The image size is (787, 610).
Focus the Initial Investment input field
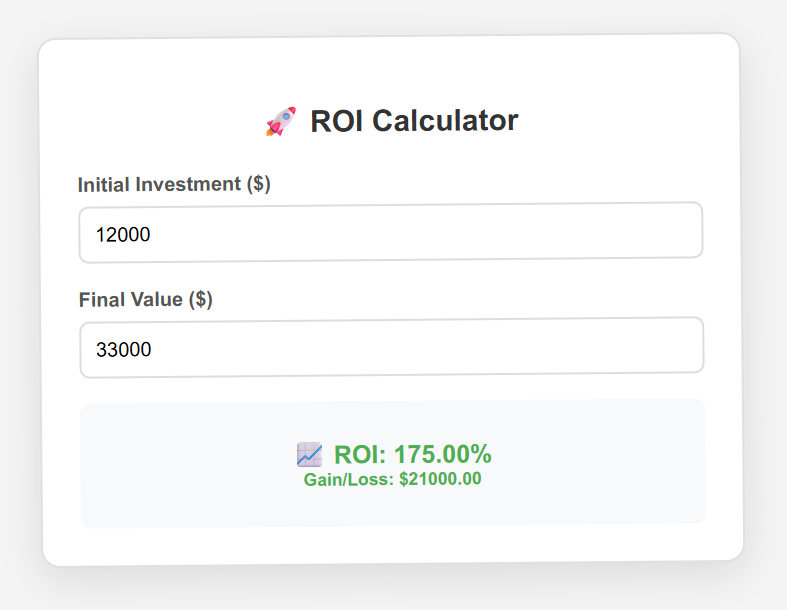(x=390, y=232)
